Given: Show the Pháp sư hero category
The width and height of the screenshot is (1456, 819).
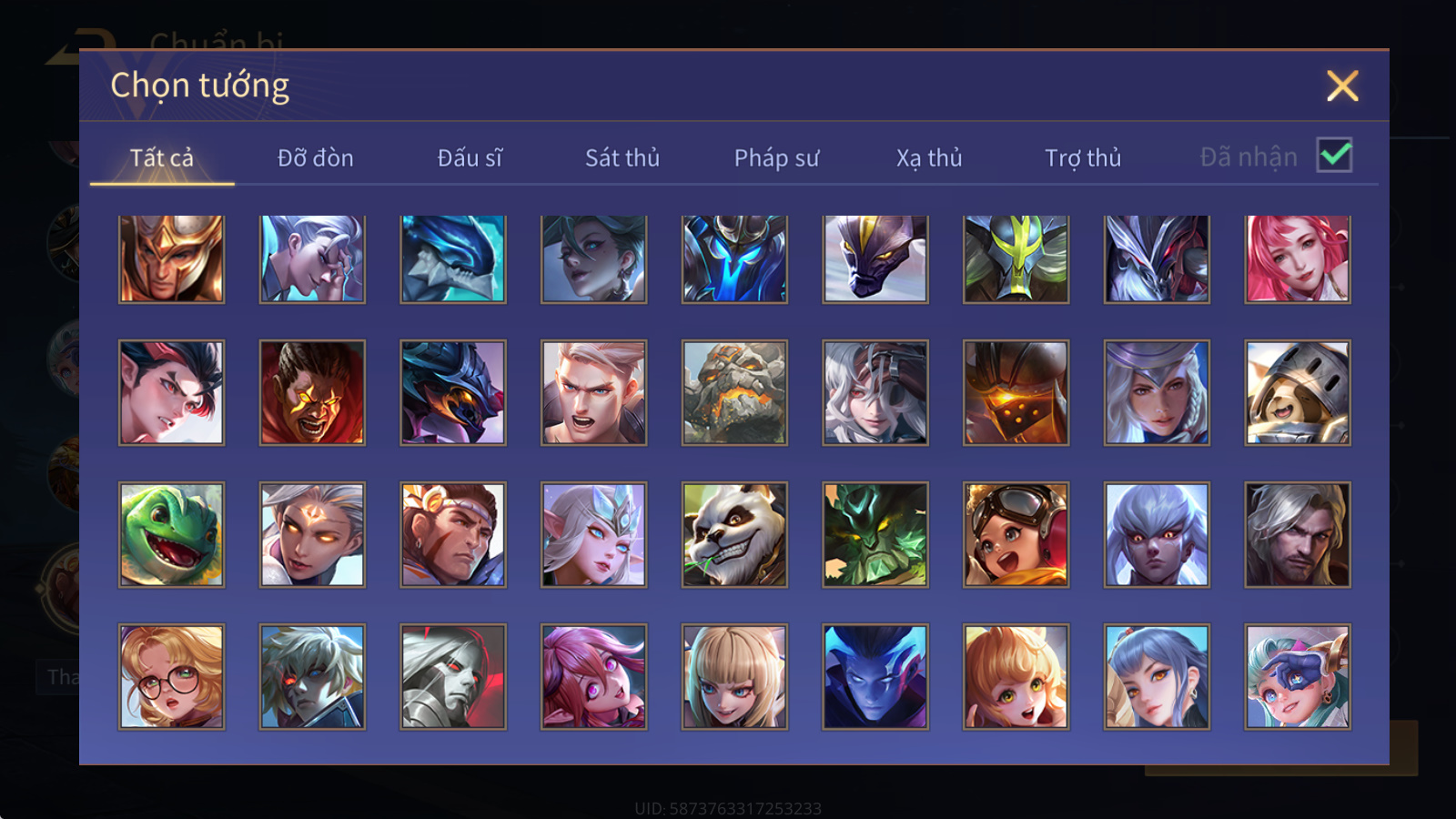Looking at the screenshot, I should [x=776, y=157].
